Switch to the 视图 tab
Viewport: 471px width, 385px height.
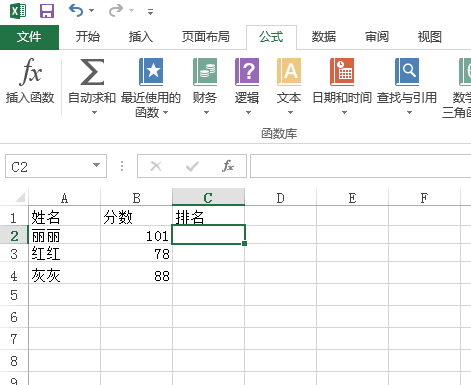pos(430,37)
